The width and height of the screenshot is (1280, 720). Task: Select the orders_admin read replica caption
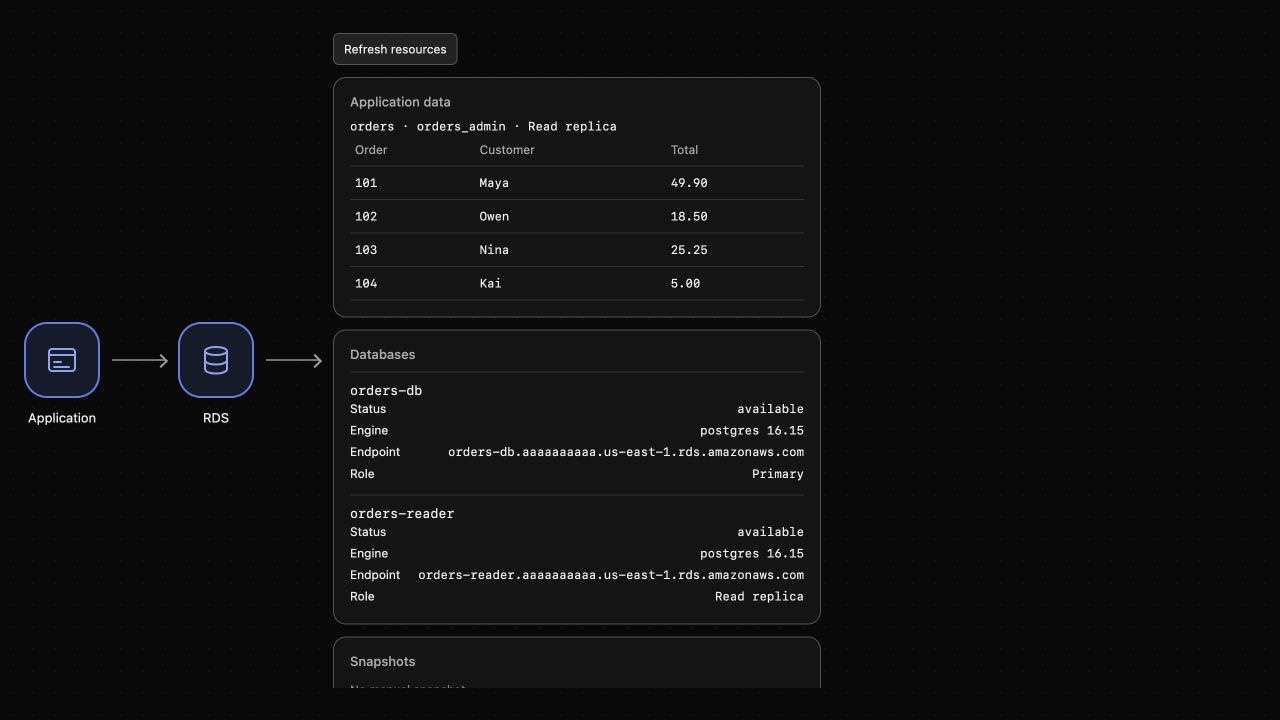click(483, 126)
